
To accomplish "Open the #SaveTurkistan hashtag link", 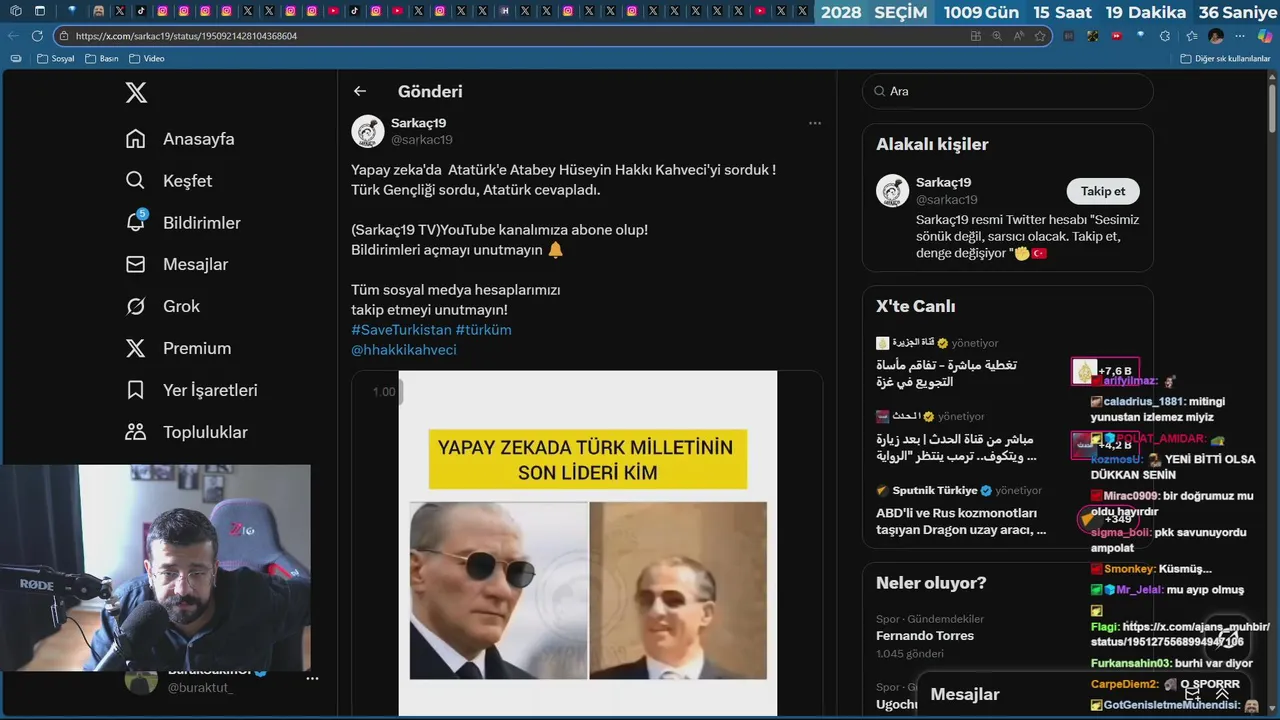I will tap(401, 330).
